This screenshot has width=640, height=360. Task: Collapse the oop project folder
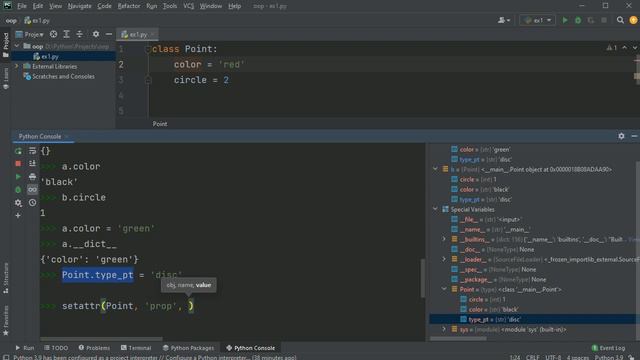(17, 47)
